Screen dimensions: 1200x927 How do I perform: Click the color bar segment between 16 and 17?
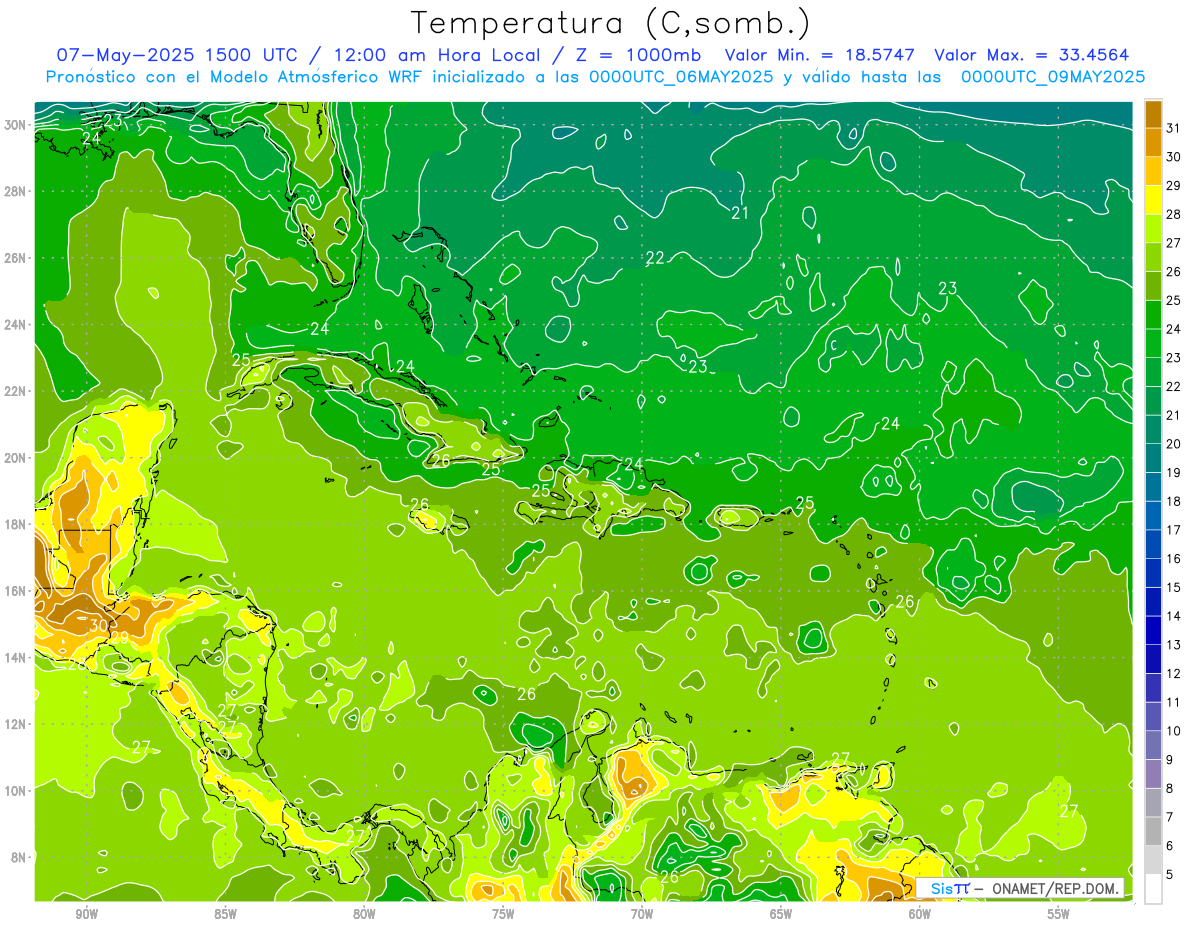(1153, 544)
